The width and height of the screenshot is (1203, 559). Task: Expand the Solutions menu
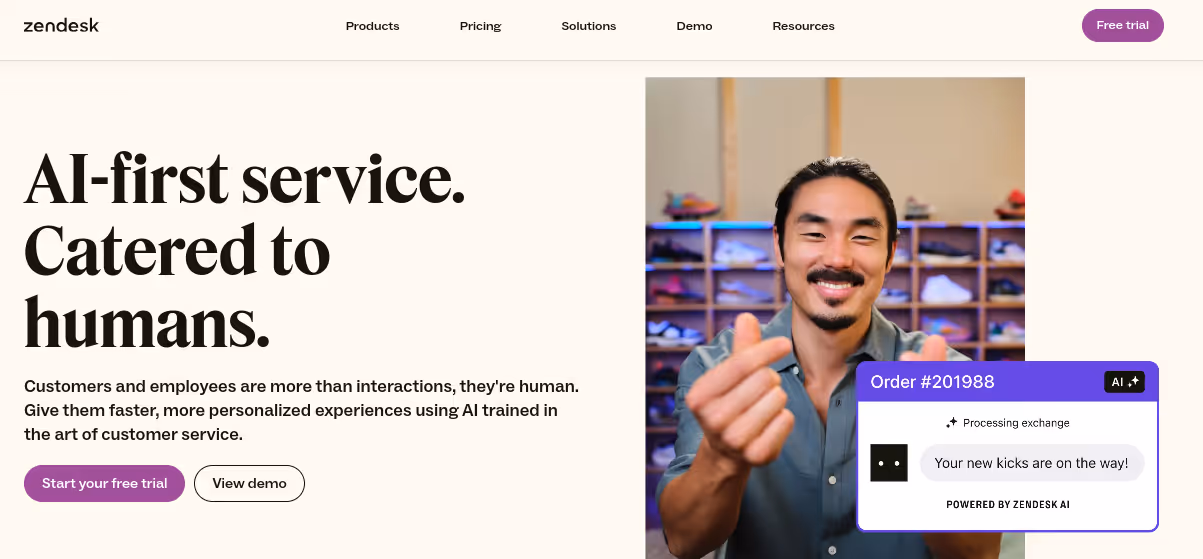[x=589, y=26]
